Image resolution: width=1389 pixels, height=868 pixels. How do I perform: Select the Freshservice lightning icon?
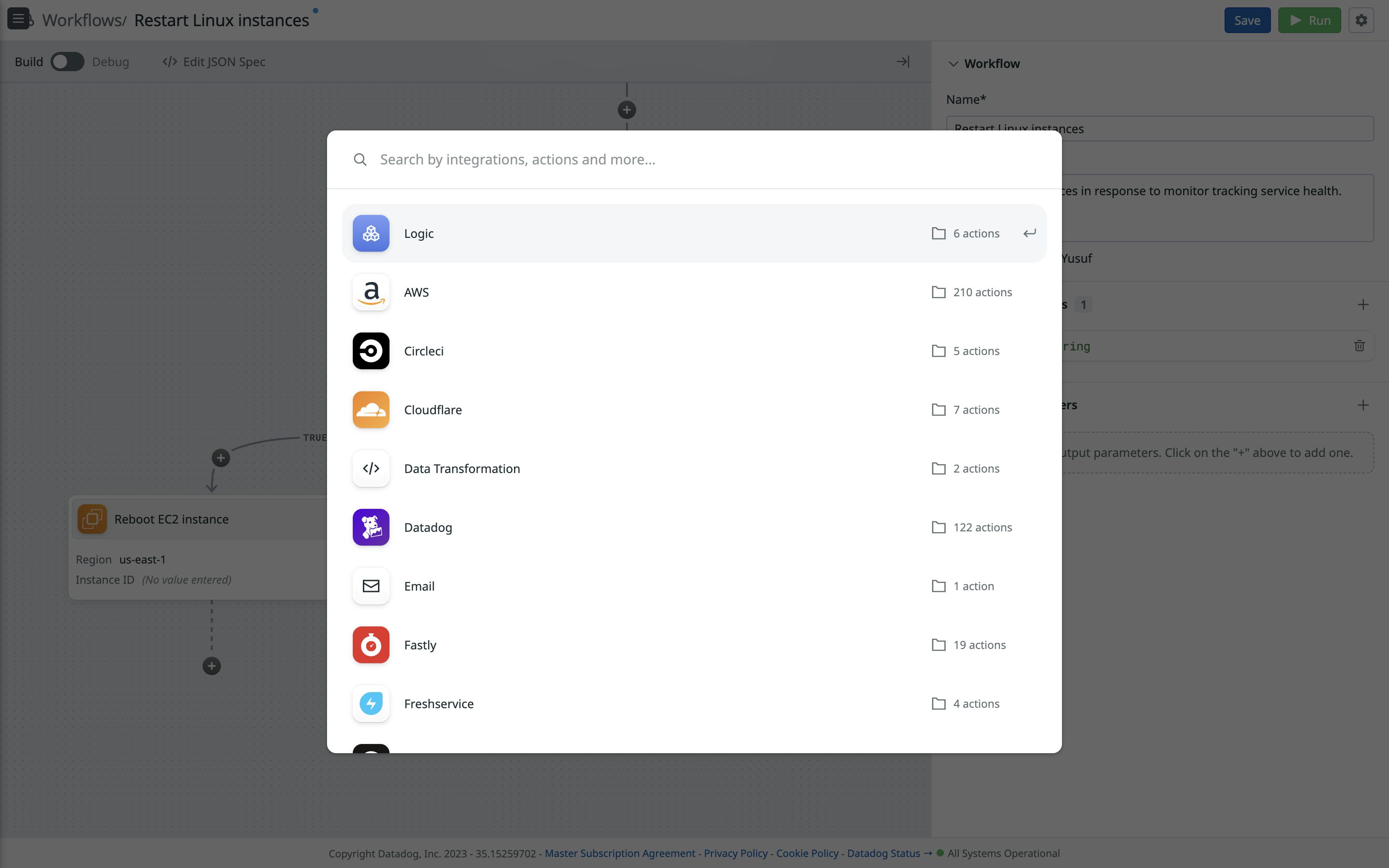tap(371, 704)
